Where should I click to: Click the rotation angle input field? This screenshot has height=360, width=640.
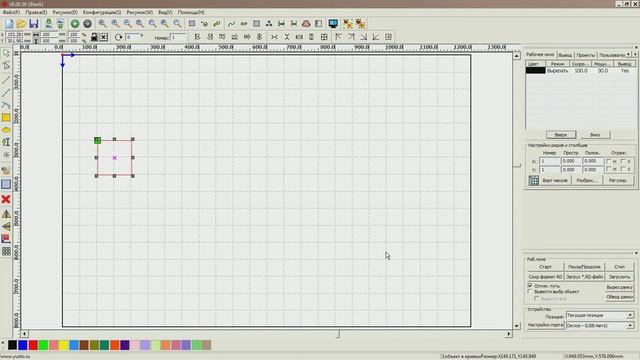(x=132, y=37)
